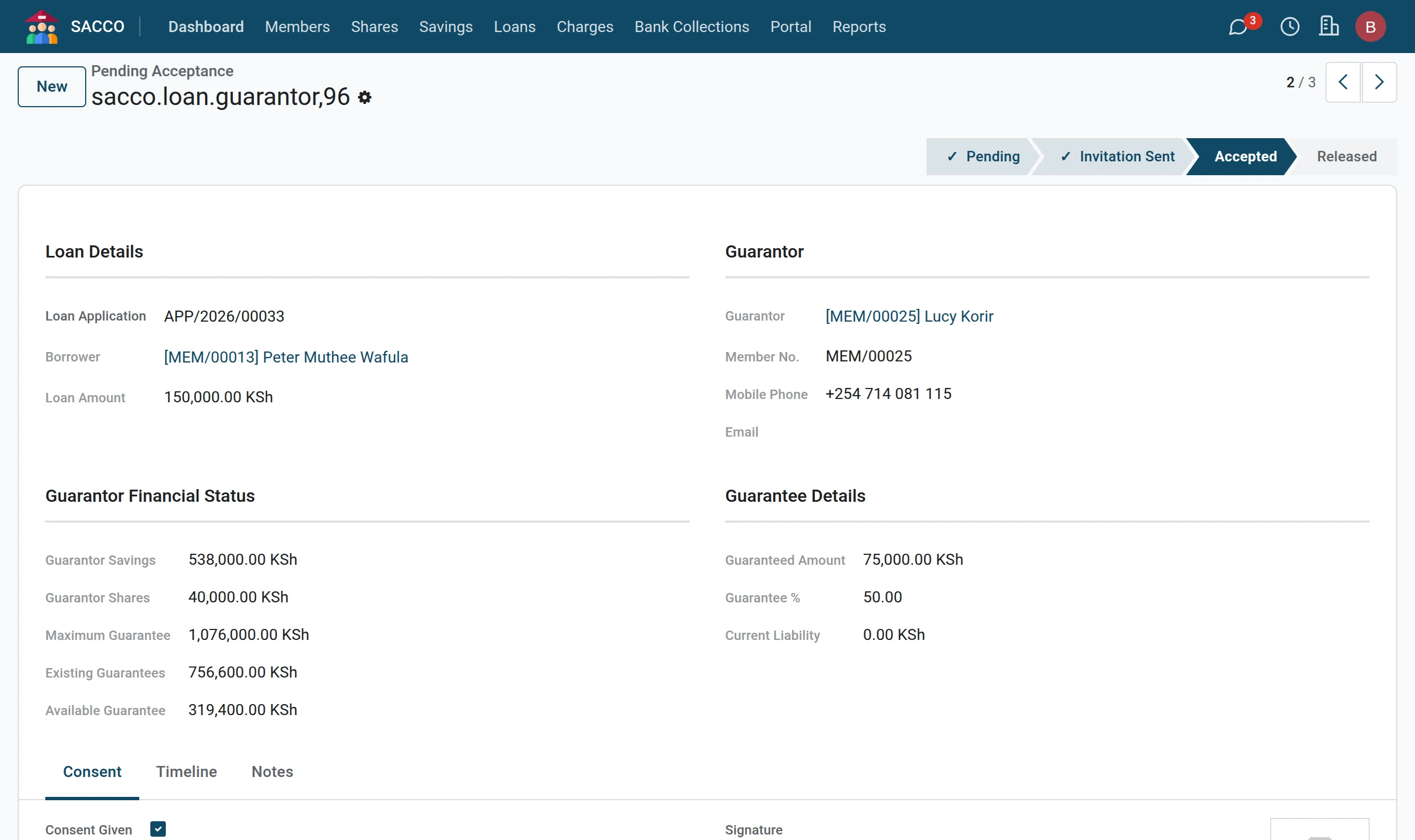This screenshot has height=840, width=1415.
Task: Open guarantor Lucy Korir link
Action: pos(909,316)
